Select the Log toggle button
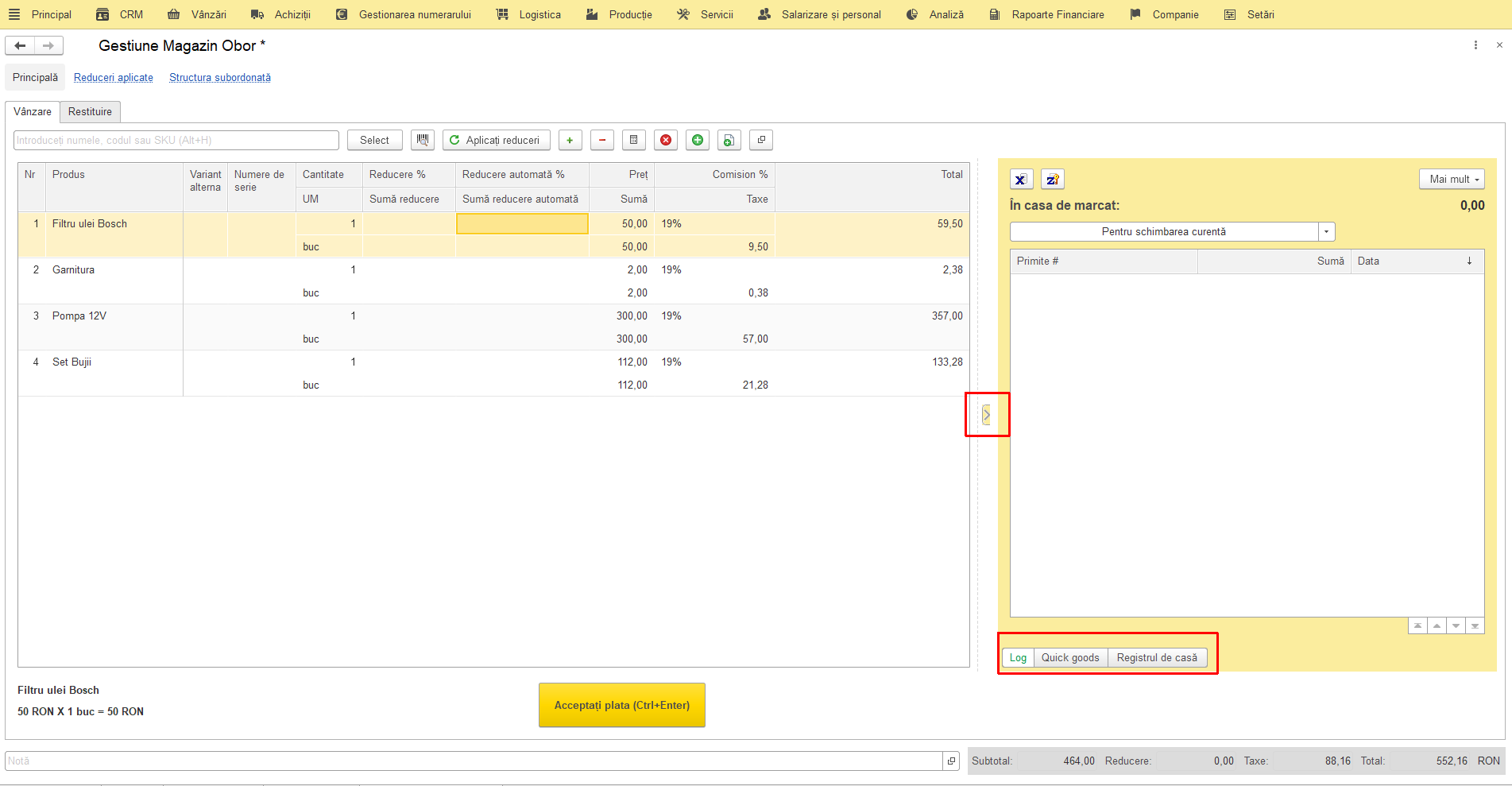 (1018, 657)
